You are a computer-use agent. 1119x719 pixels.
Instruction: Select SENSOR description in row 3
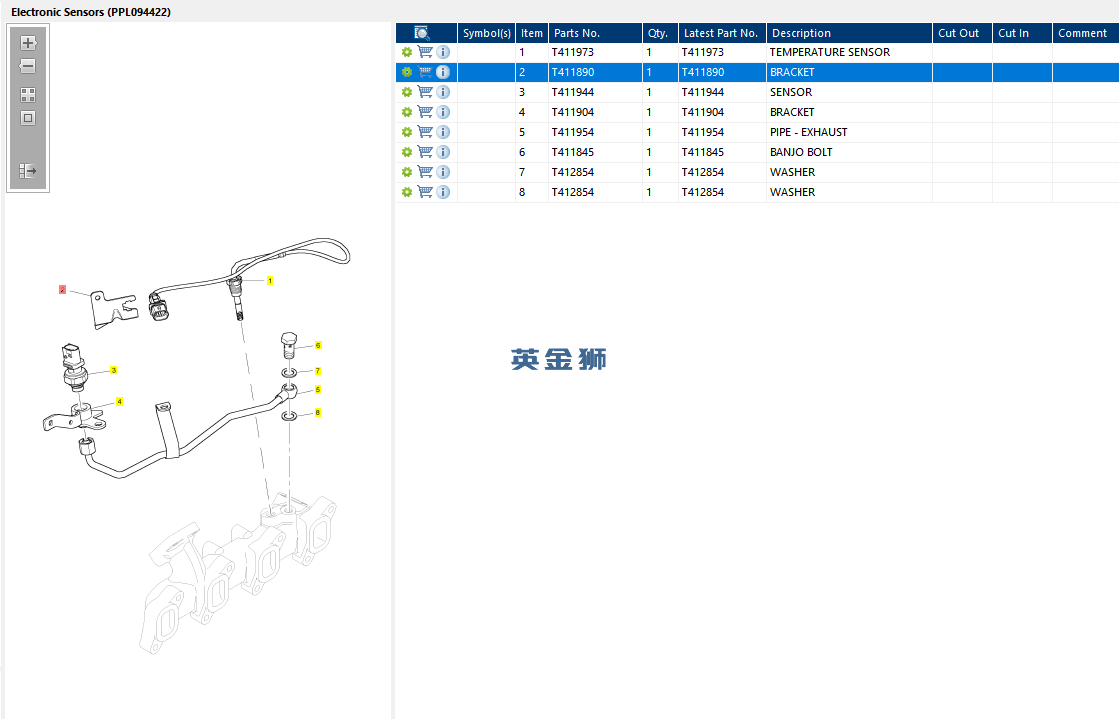[x=849, y=92]
